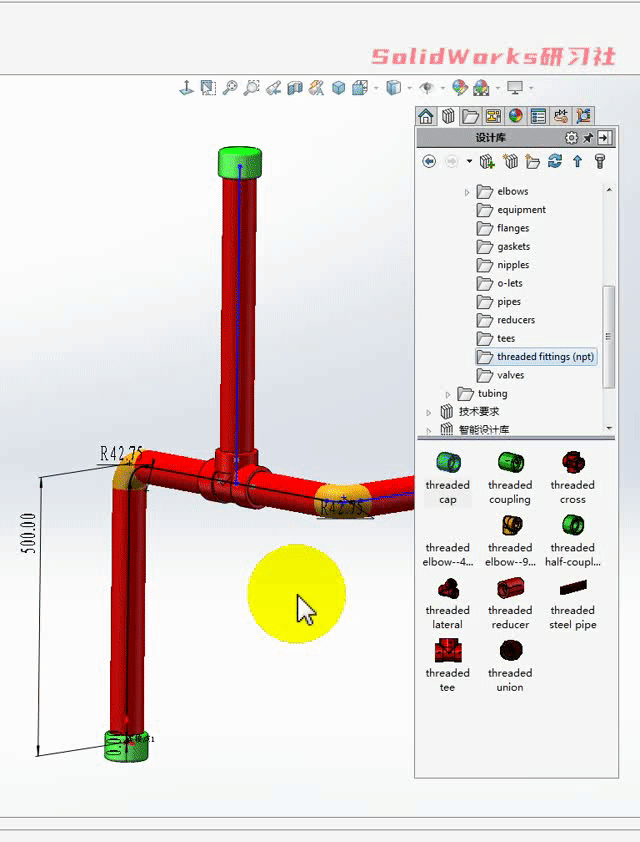Click Edit Appearance color ball icon
Screen dimensions: 640x842
pyautogui.click(x=460, y=88)
